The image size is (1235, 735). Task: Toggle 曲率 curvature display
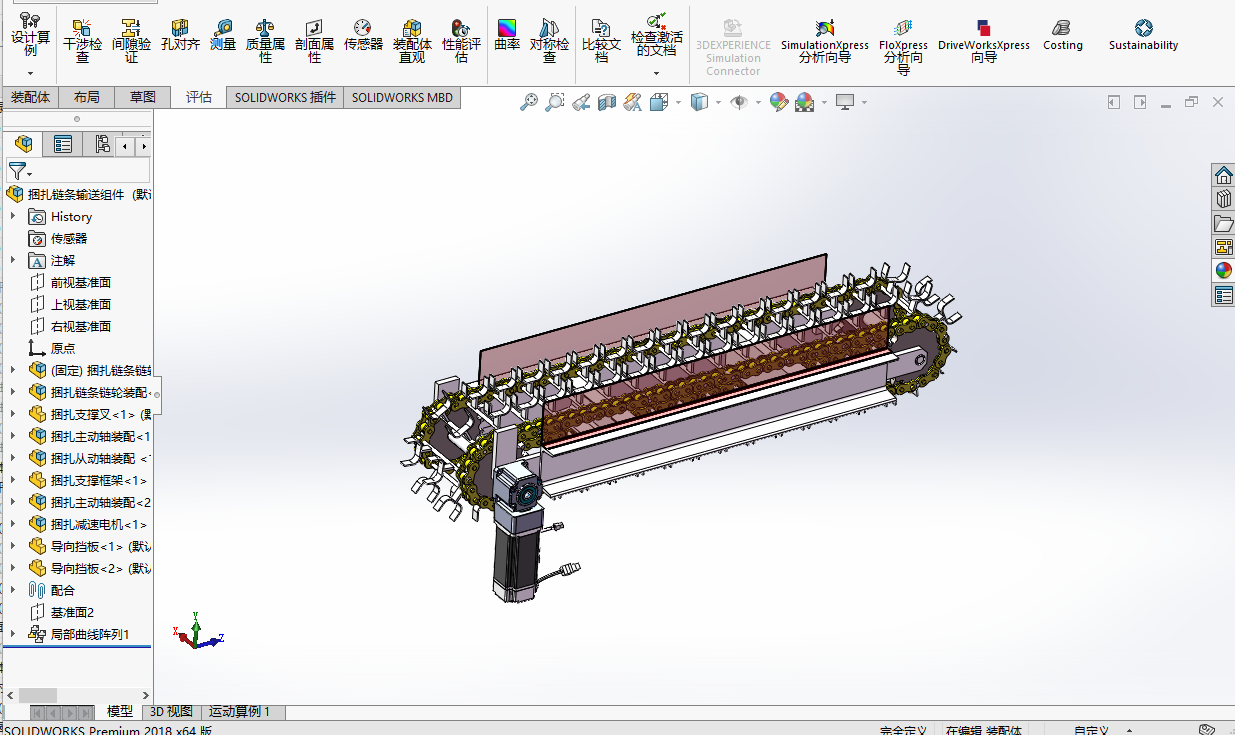pyautogui.click(x=507, y=35)
